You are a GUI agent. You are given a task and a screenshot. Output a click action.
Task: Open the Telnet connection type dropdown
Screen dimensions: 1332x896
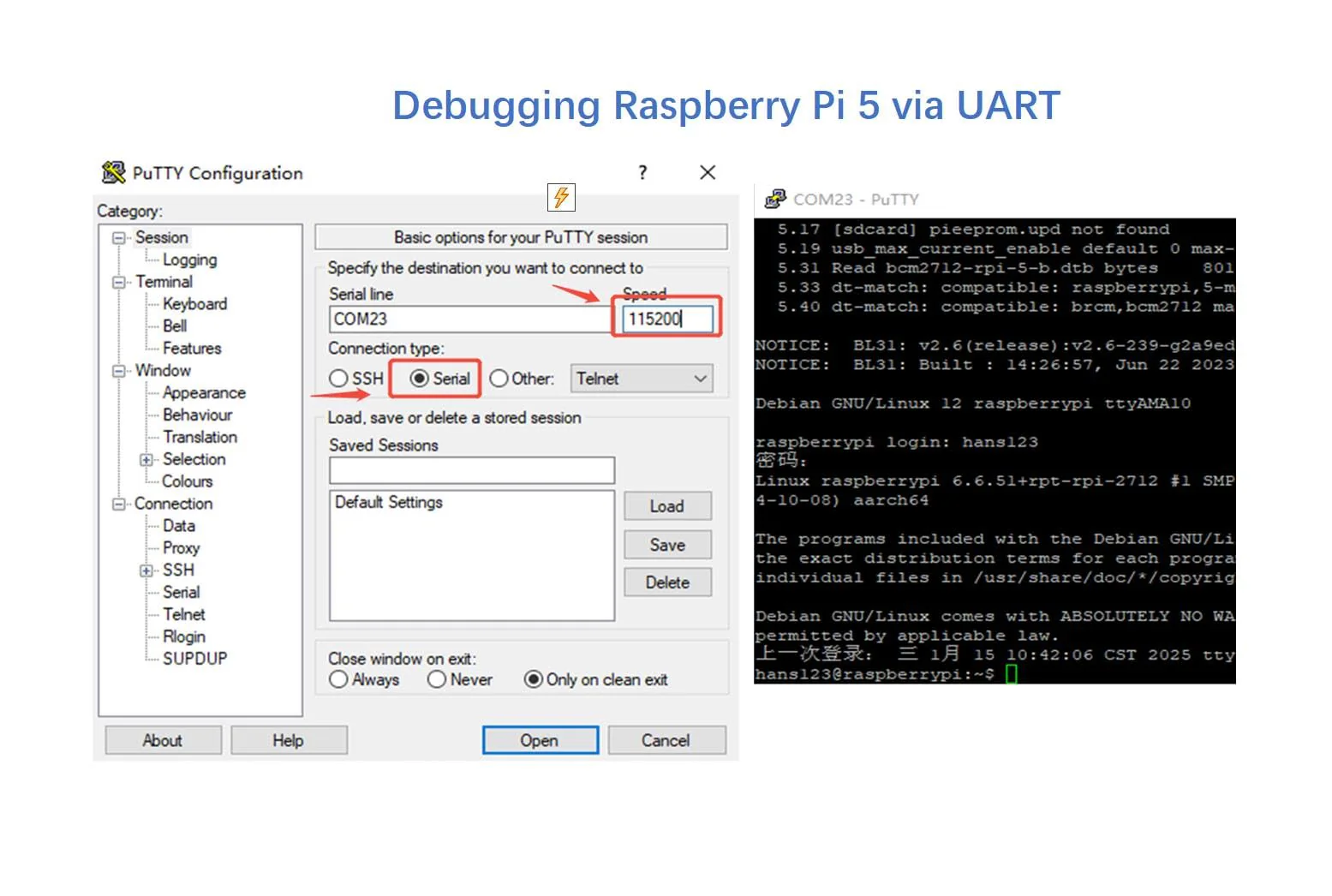tap(642, 379)
